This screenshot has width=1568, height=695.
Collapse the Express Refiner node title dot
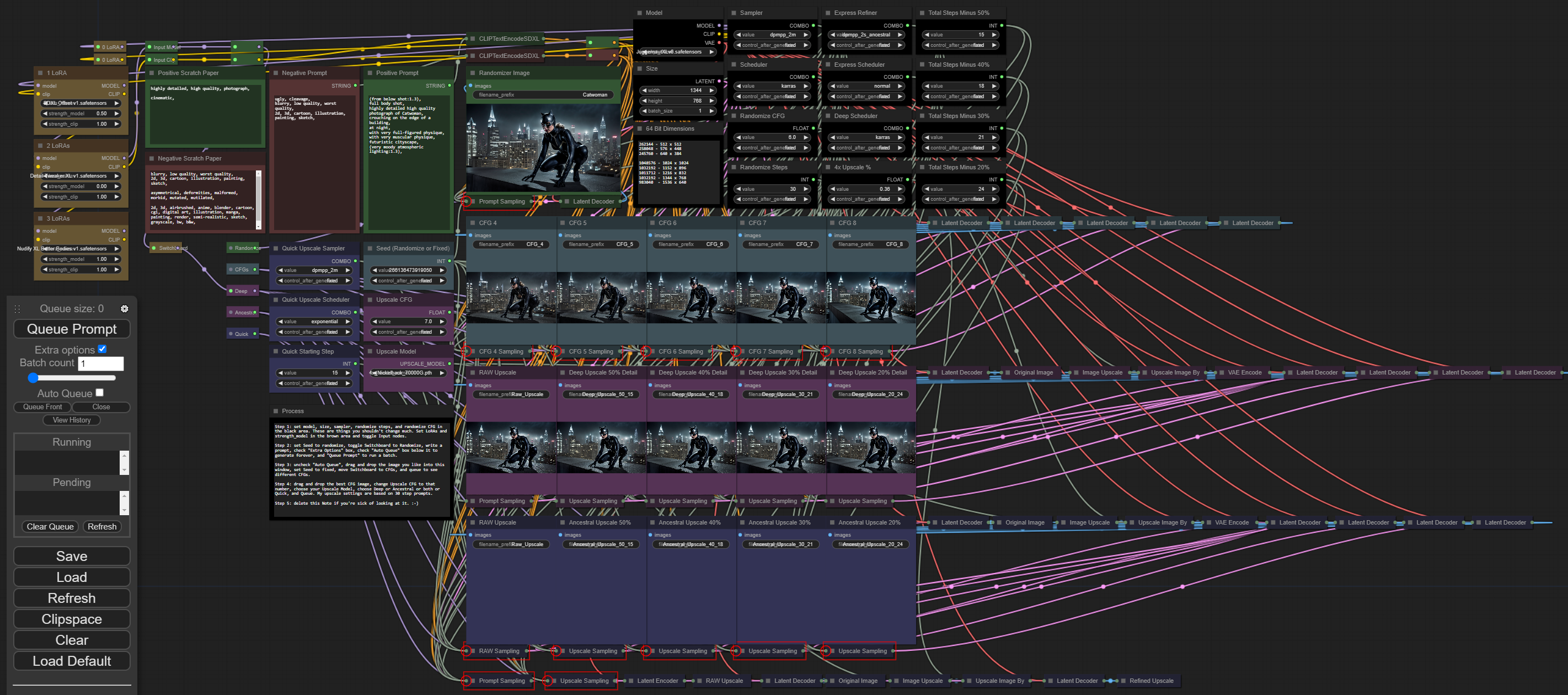(828, 13)
